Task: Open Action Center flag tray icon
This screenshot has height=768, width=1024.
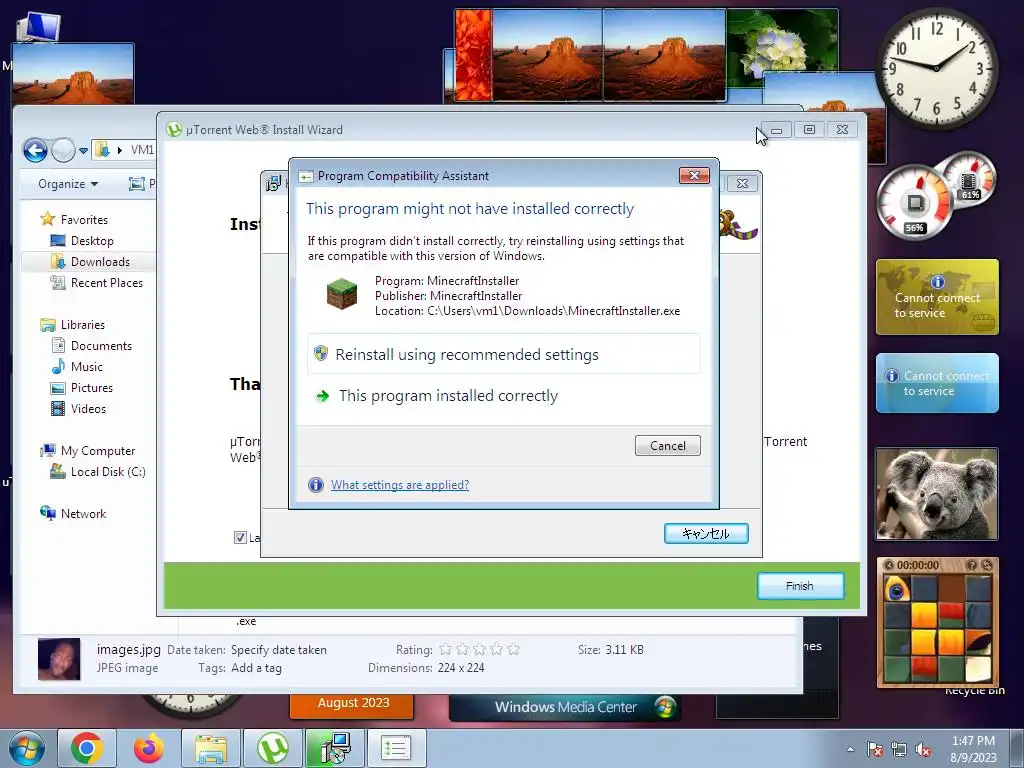Action: pyautogui.click(x=875, y=749)
